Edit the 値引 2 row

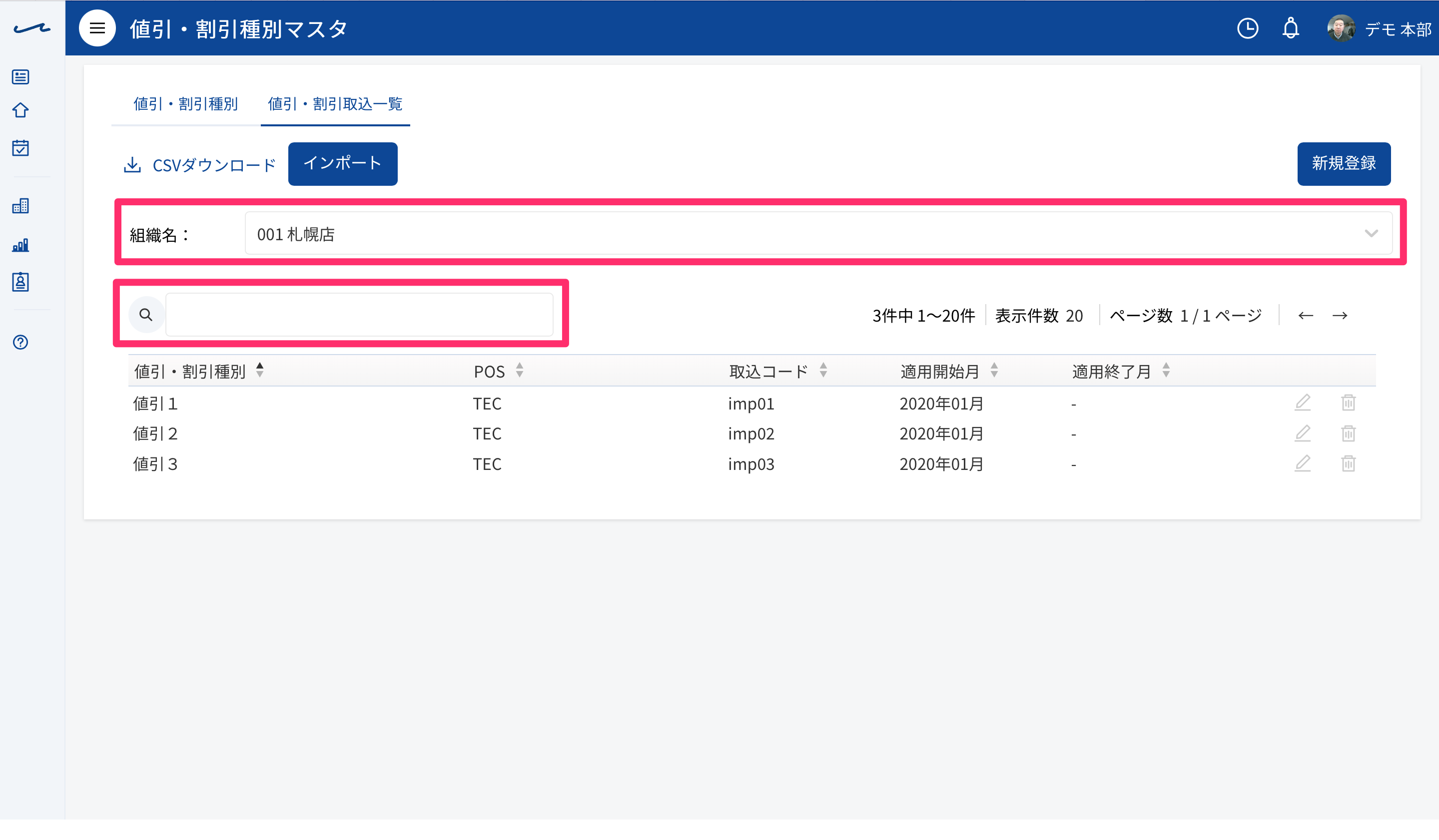(x=1302, y=433)
